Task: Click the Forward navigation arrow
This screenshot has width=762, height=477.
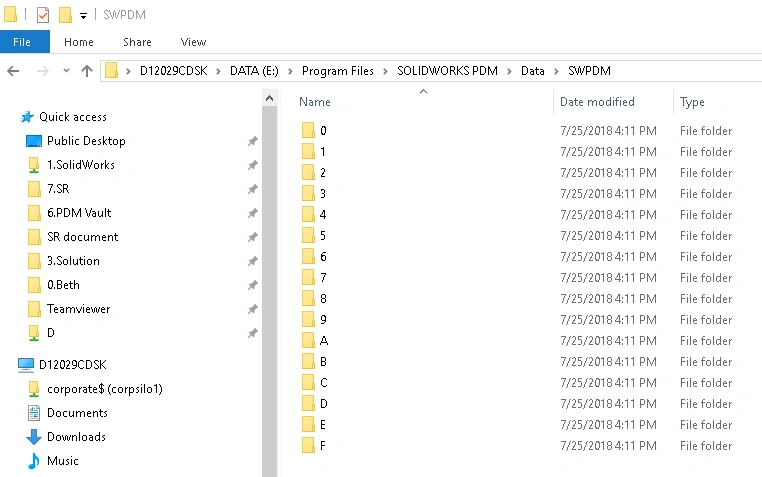Action: (x=42, y=71)
